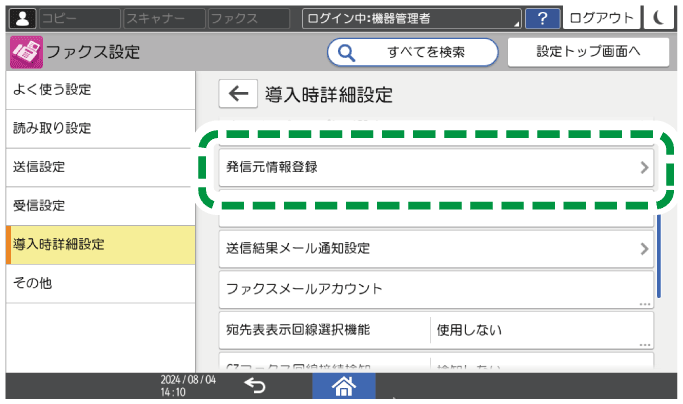
Task: Select よく使う設定 in sidebar
Action: 101,90
